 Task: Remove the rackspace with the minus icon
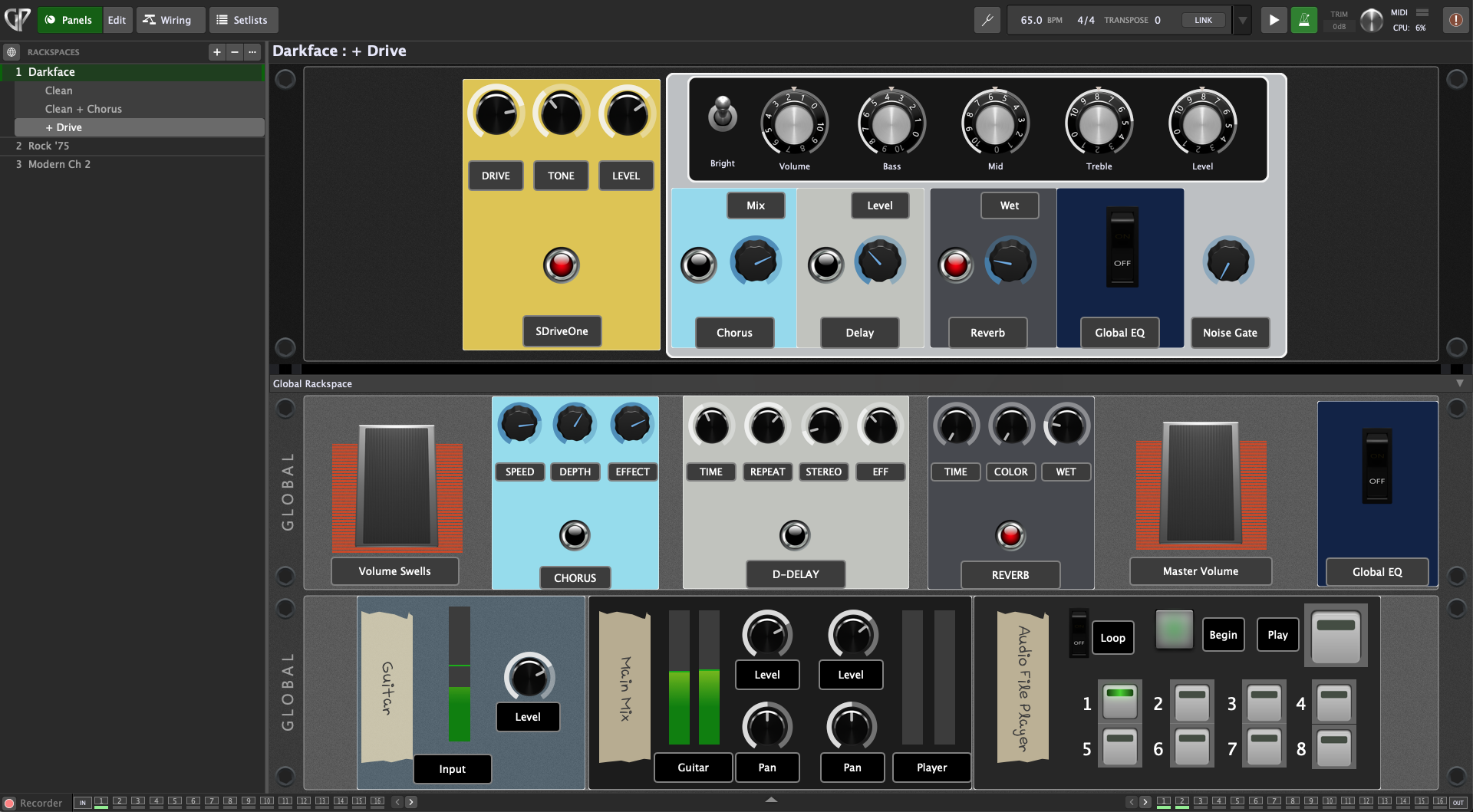(x=235, y=52)
